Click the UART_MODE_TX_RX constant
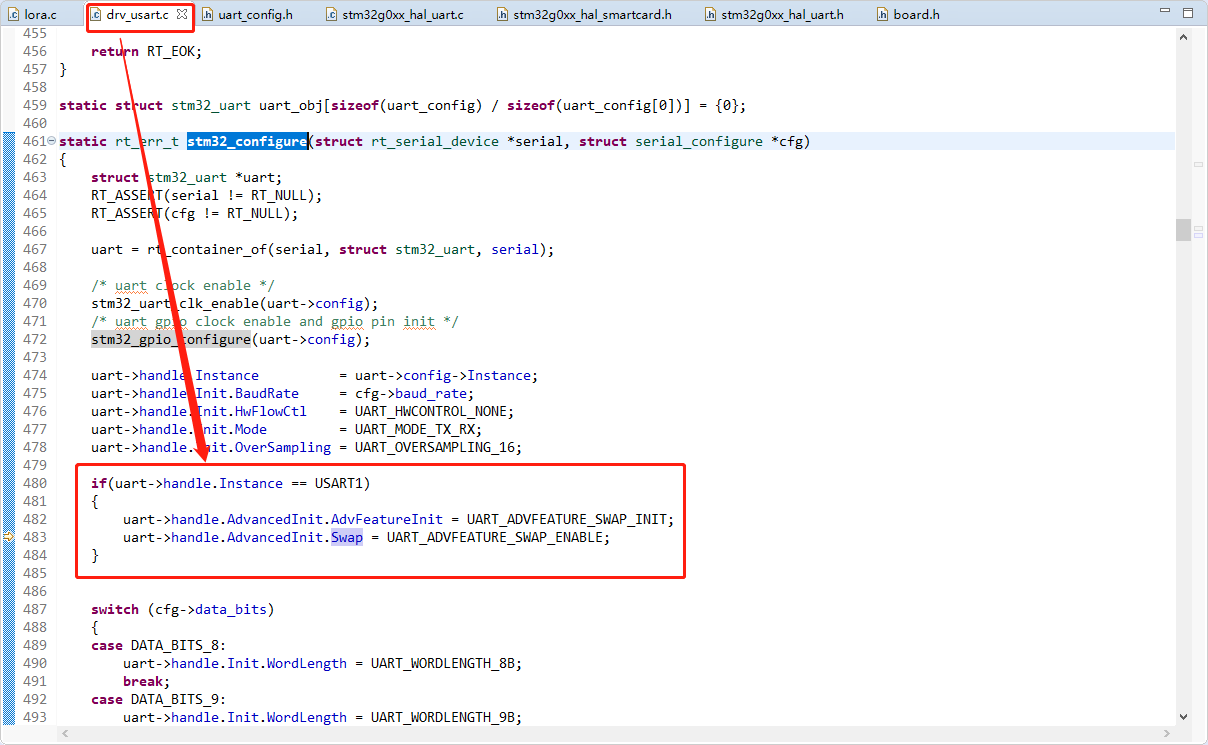This screenshot has height=745, width=1208. click(x=418, y=429)
